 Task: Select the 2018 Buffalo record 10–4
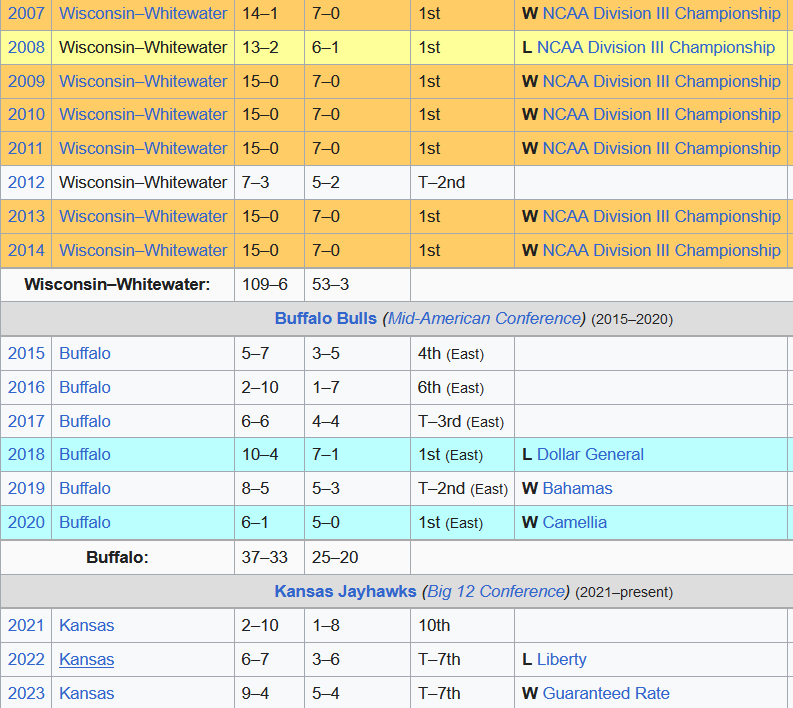click(260, 454)
